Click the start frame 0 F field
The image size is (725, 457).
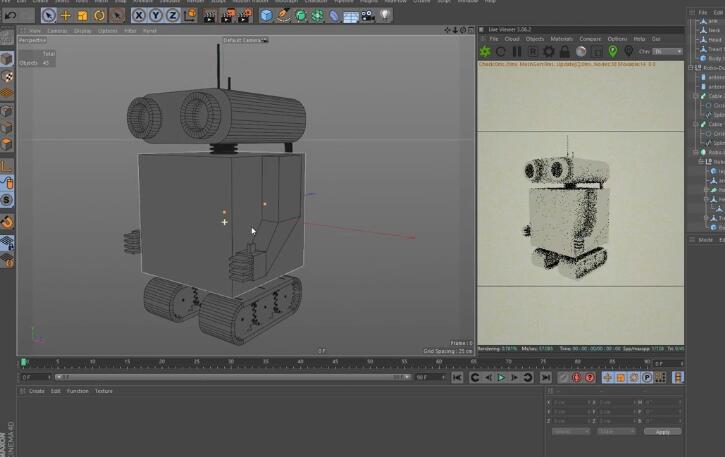(35, 377)
